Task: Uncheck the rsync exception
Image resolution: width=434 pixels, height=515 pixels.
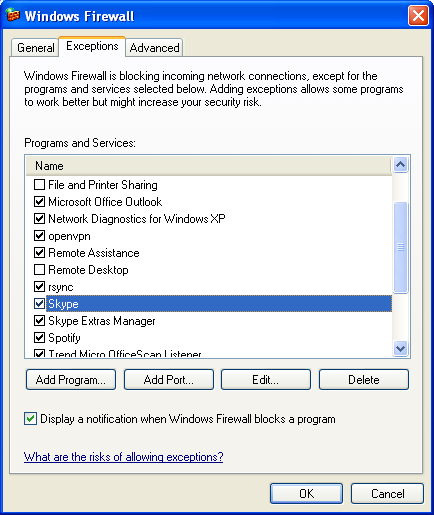Action: [x=39, y=287]
